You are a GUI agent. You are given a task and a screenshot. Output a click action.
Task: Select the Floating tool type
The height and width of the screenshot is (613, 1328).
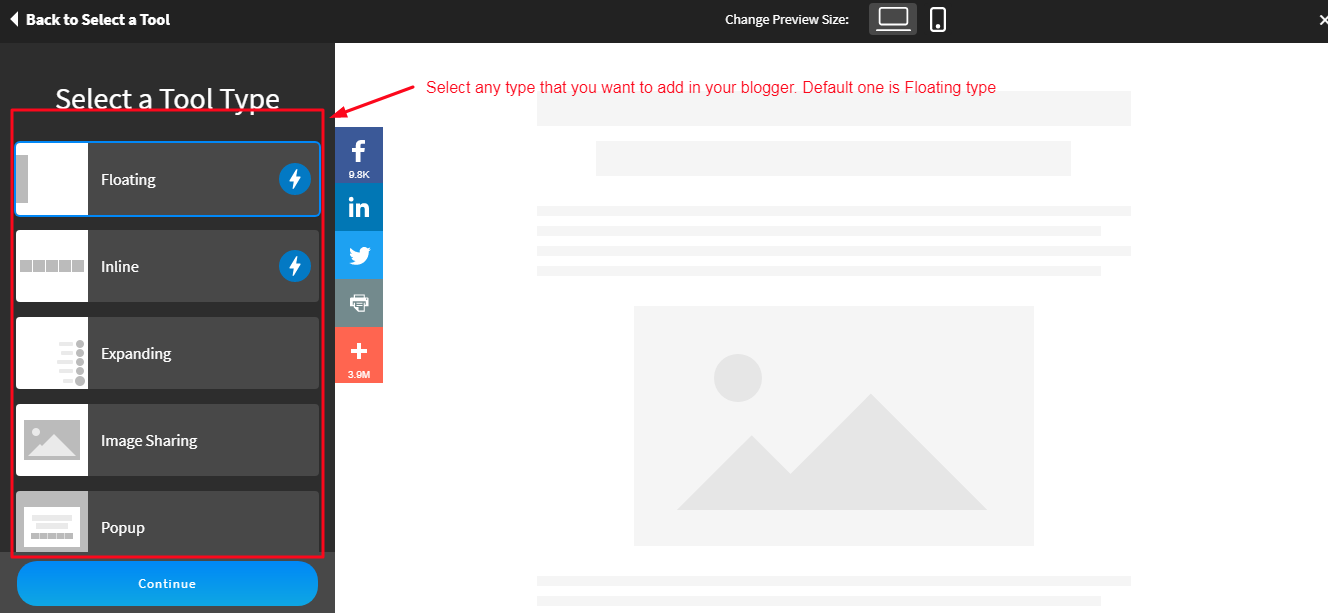click(x=168, y=179)
